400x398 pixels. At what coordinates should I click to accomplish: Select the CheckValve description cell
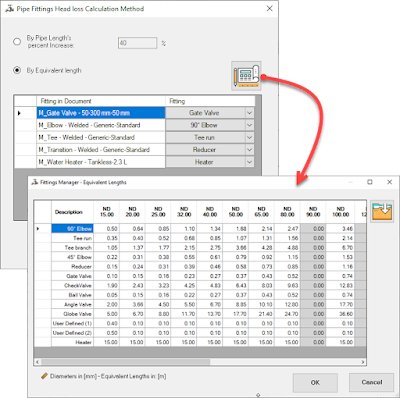(72, 286)
